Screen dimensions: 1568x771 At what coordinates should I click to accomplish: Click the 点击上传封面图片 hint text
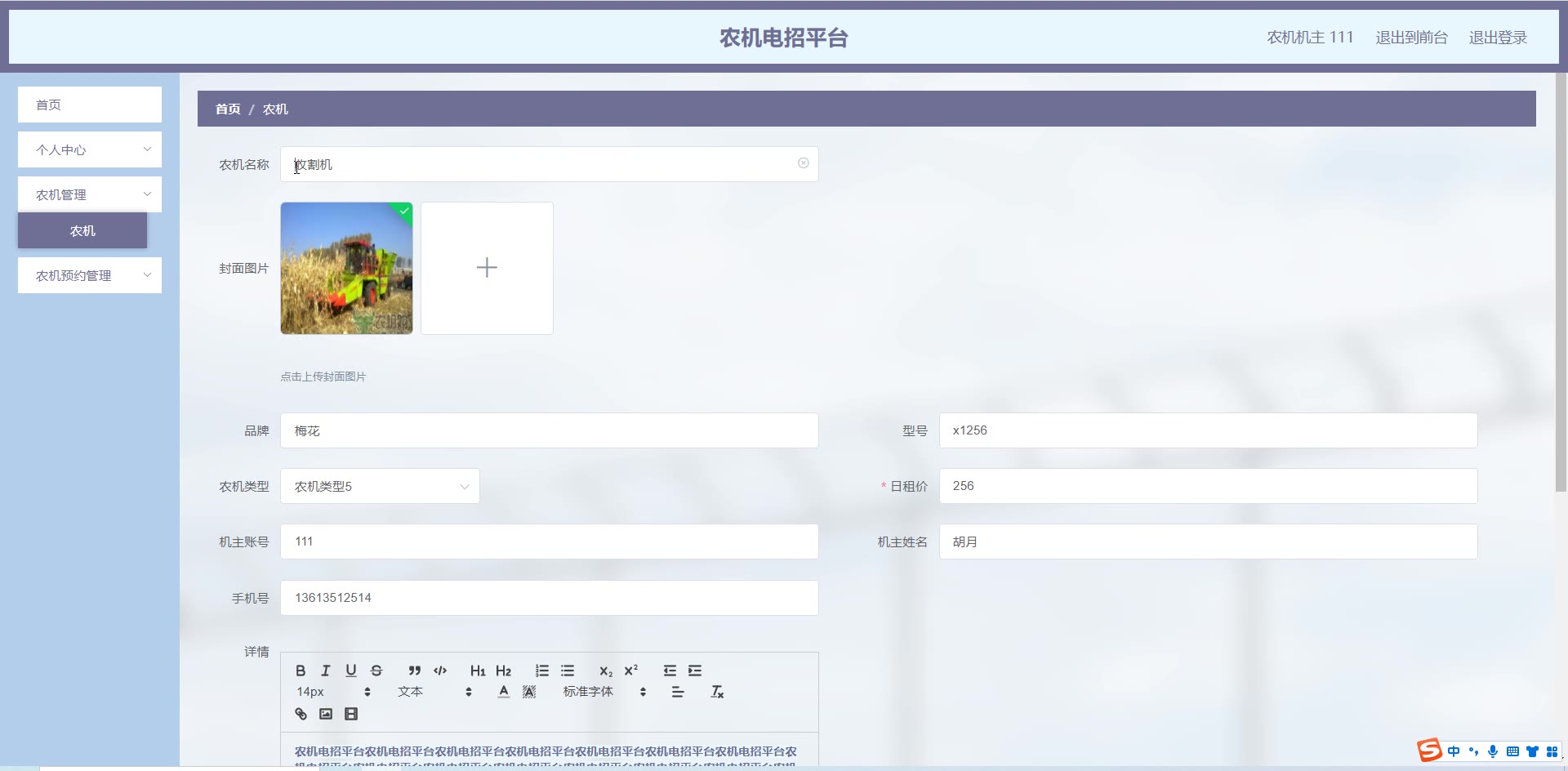tap(323, 377)
